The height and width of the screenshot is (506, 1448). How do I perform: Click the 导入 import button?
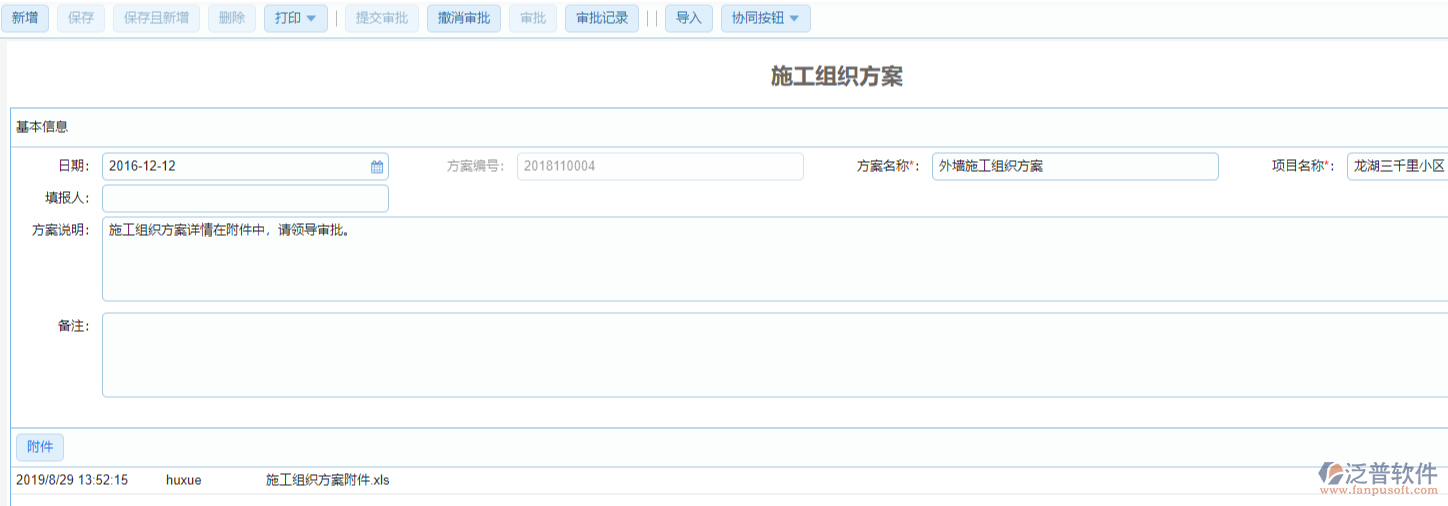point(688,18)
